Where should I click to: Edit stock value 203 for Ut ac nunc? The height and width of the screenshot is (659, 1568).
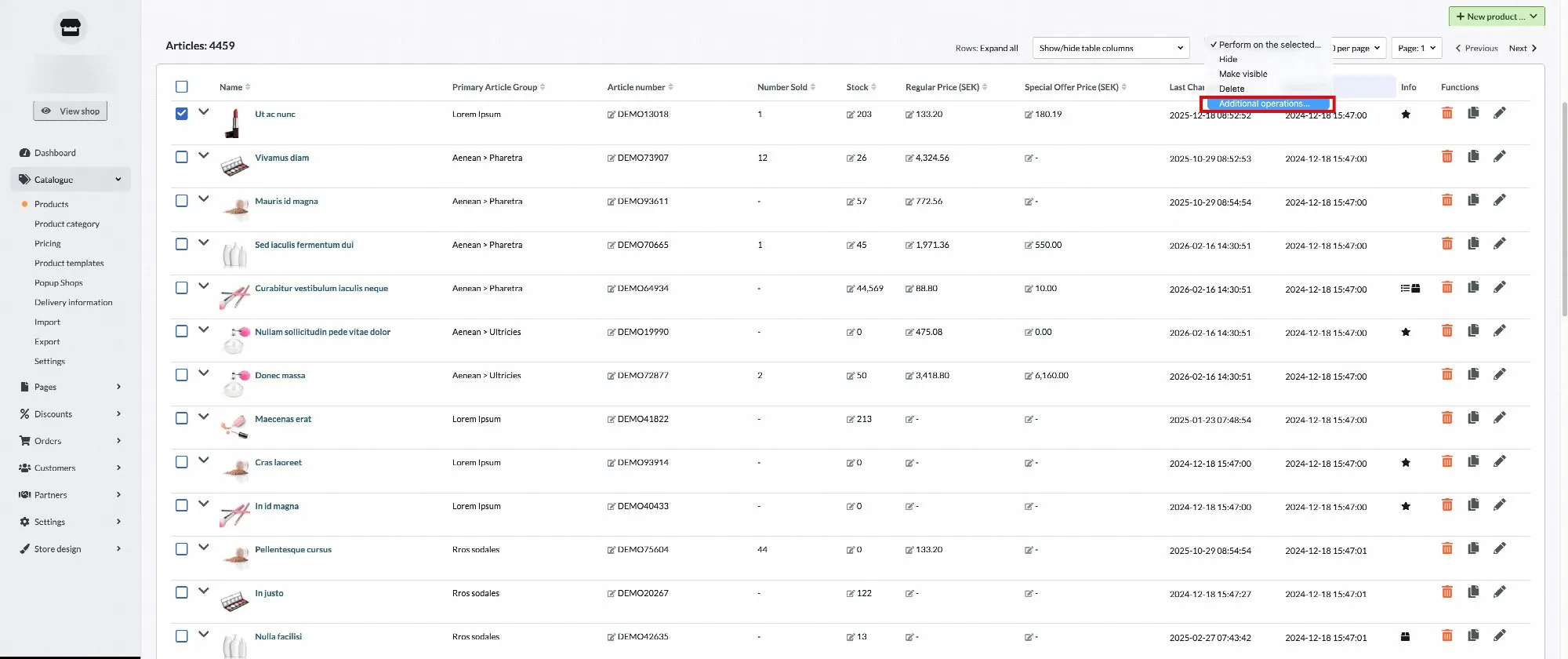(x=851, y=115)
